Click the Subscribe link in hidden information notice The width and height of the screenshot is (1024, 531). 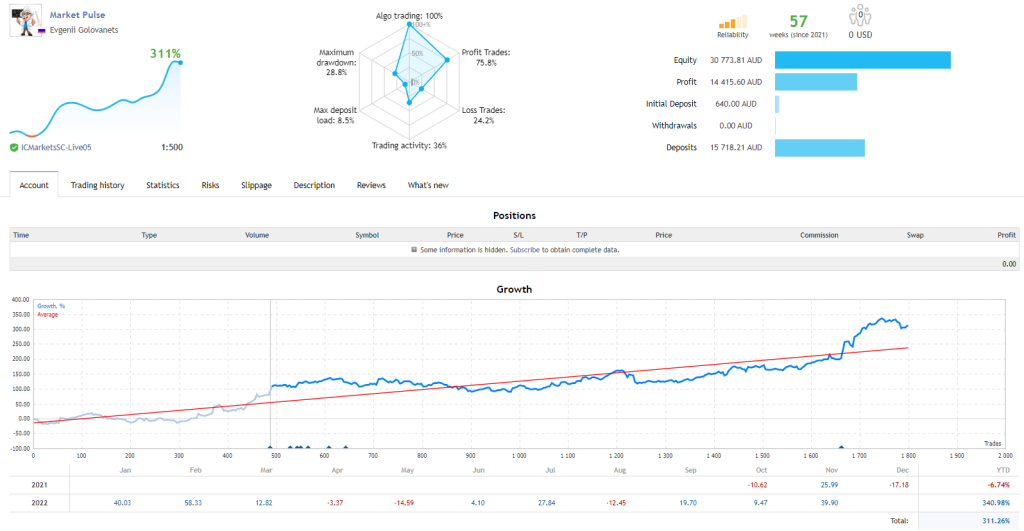(524, 249)
